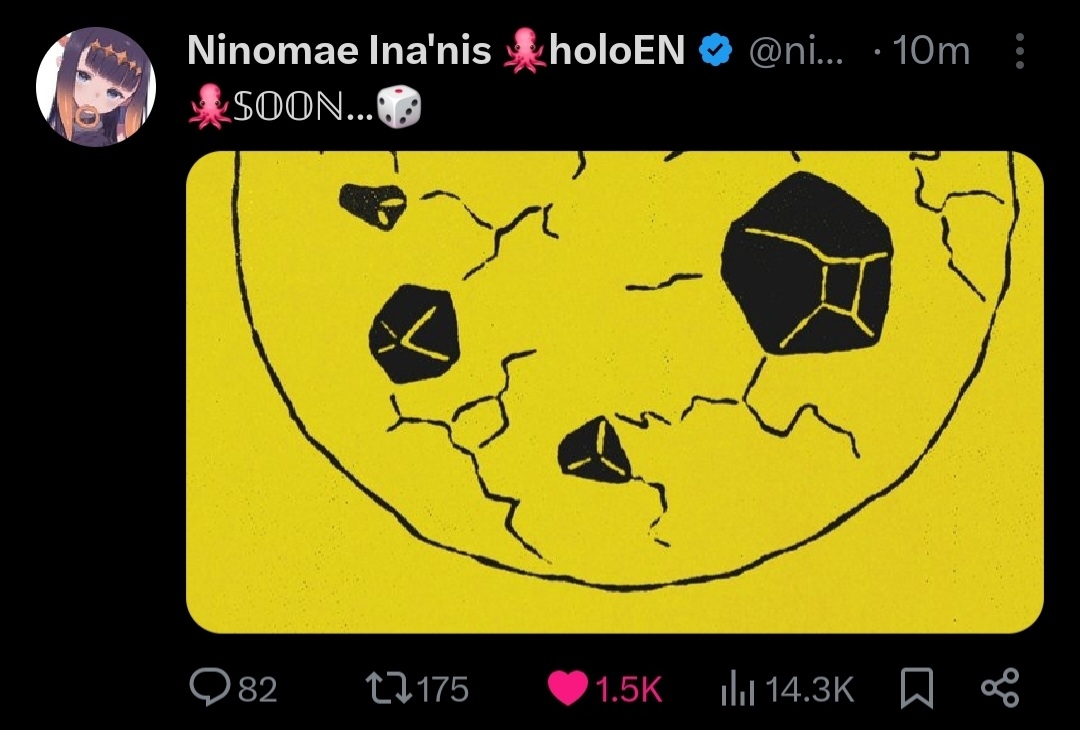This screenshot has width=1080, height=730.
Task: Click the 175 retweet count
Action: click(443, 689)
